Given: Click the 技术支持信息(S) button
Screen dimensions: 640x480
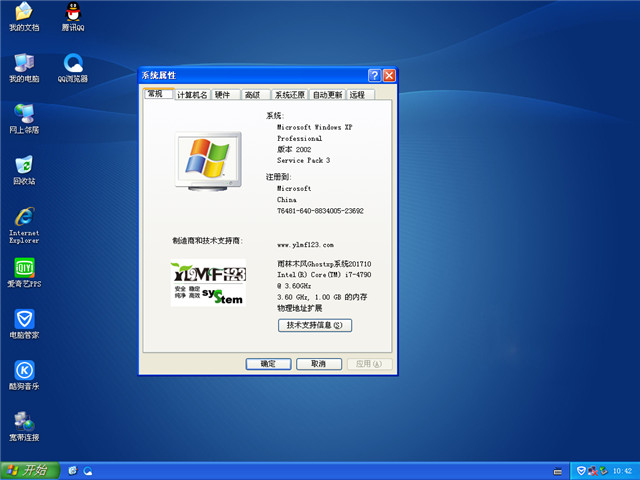Looking at the screenshot, I should click(315, 325).
